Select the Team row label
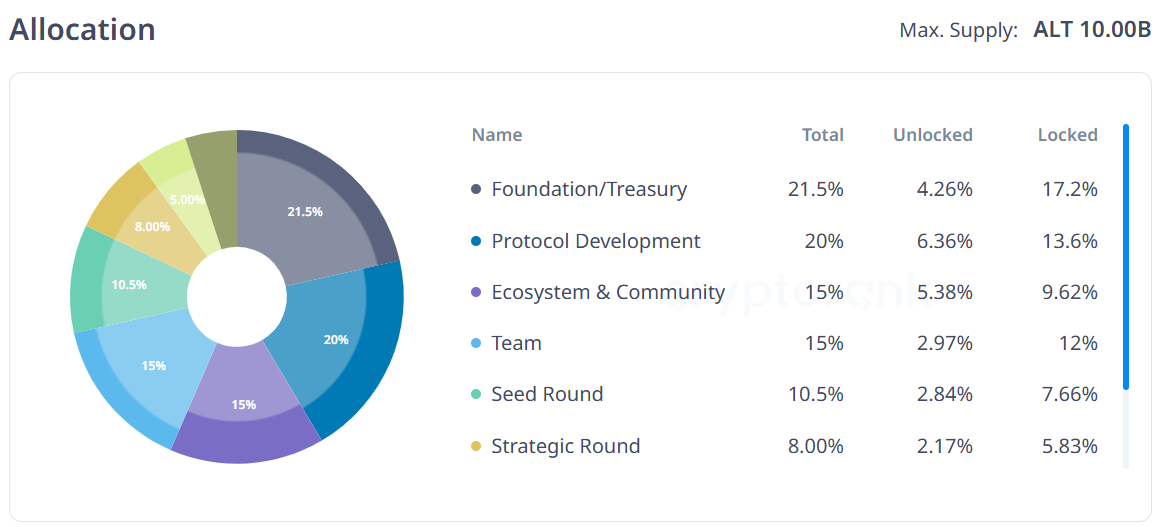Screen dimensions: 1170x527 pyautogui.click(x=516, y=343)
